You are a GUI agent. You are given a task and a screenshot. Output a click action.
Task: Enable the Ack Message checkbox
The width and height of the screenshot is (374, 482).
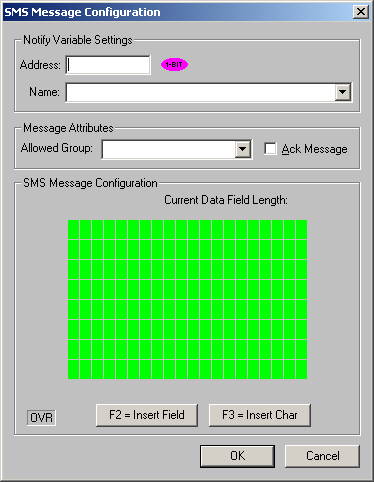pyautogui.click(x=270, y=149)
